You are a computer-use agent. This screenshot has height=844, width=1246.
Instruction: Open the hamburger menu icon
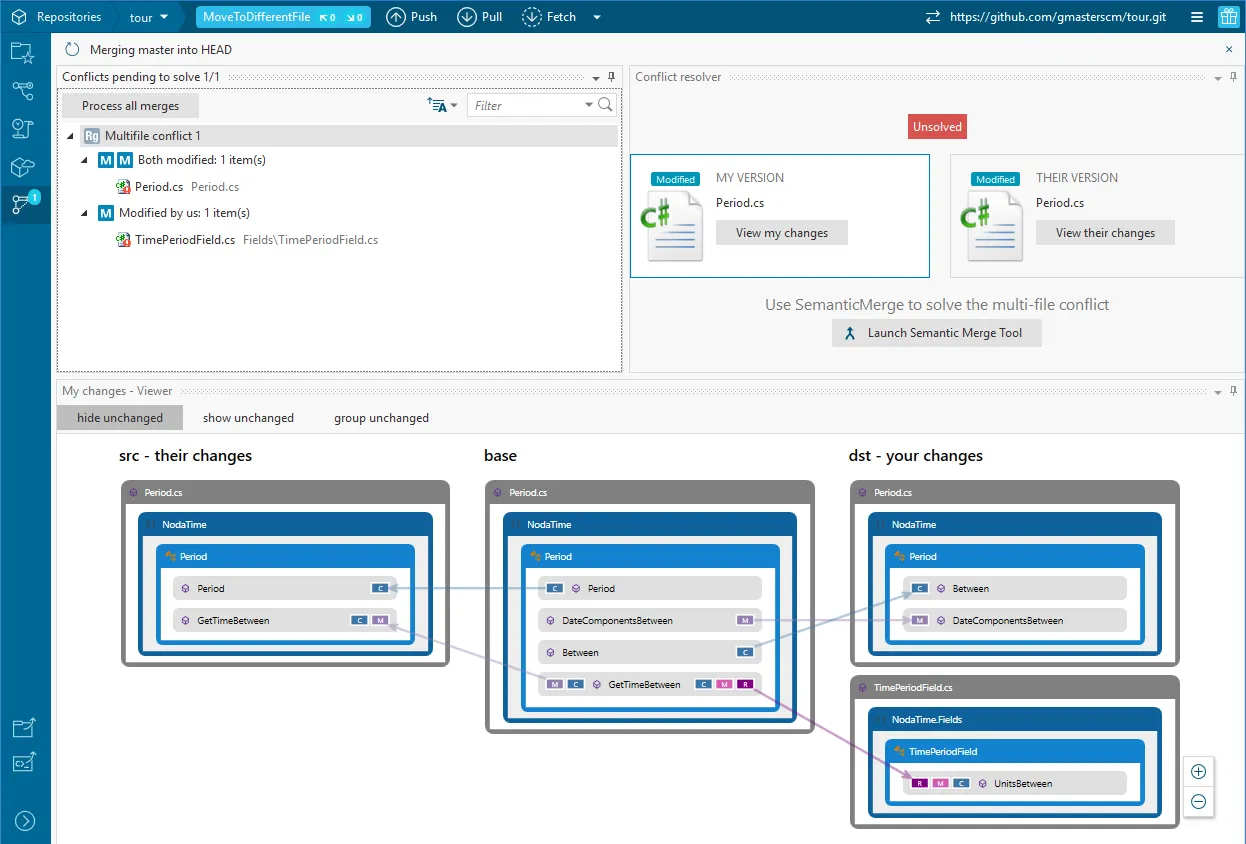[x=1197, y=17]
